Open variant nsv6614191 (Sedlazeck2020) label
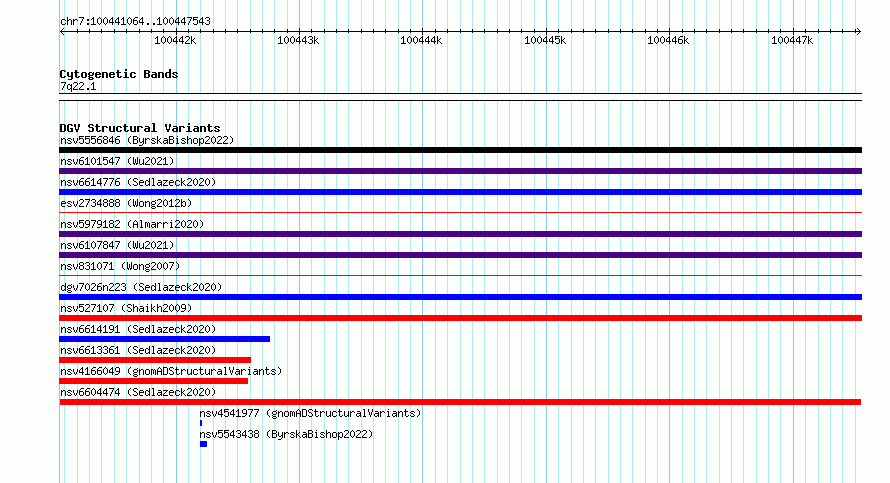The image size is (890, 483). [138, 329]
